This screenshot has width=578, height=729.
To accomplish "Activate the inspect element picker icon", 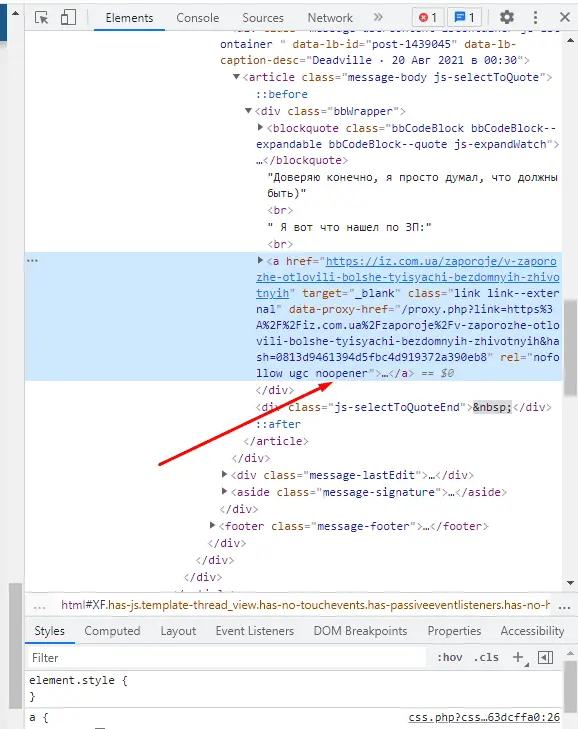I will pos(41,18).
